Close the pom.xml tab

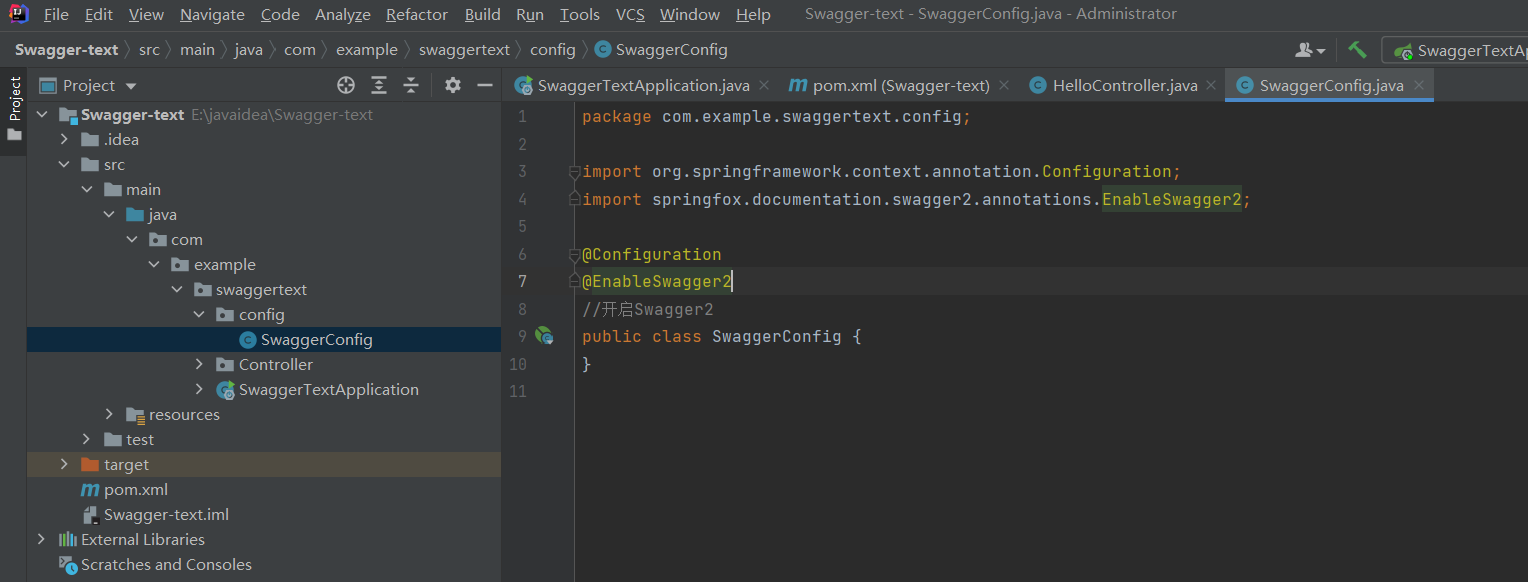(x=1003, y=86)
